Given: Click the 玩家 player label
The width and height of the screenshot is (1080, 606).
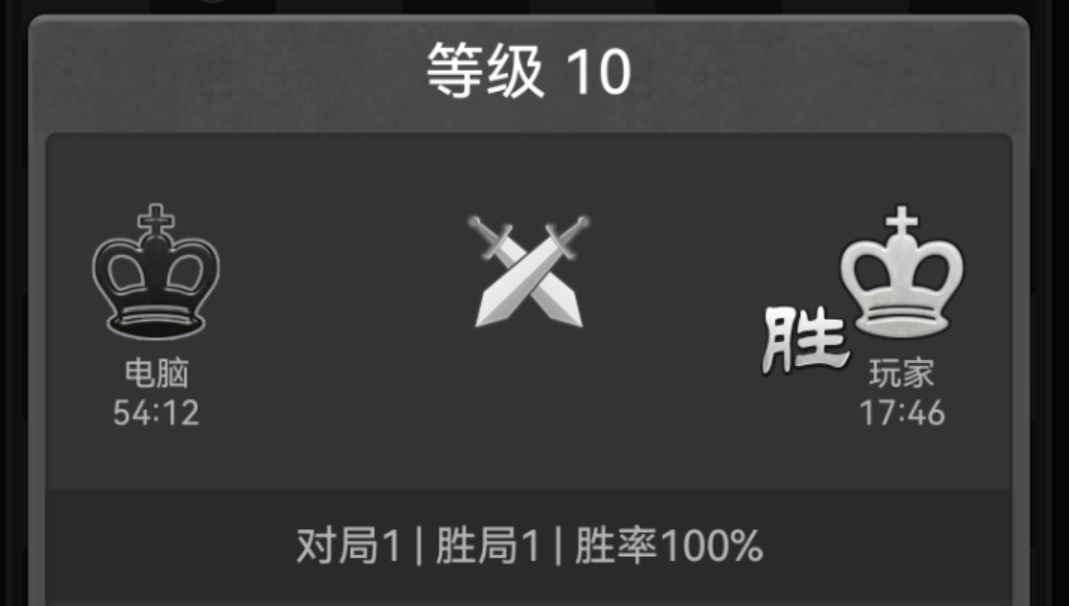Looking at the screenshot, I should 902,374.
